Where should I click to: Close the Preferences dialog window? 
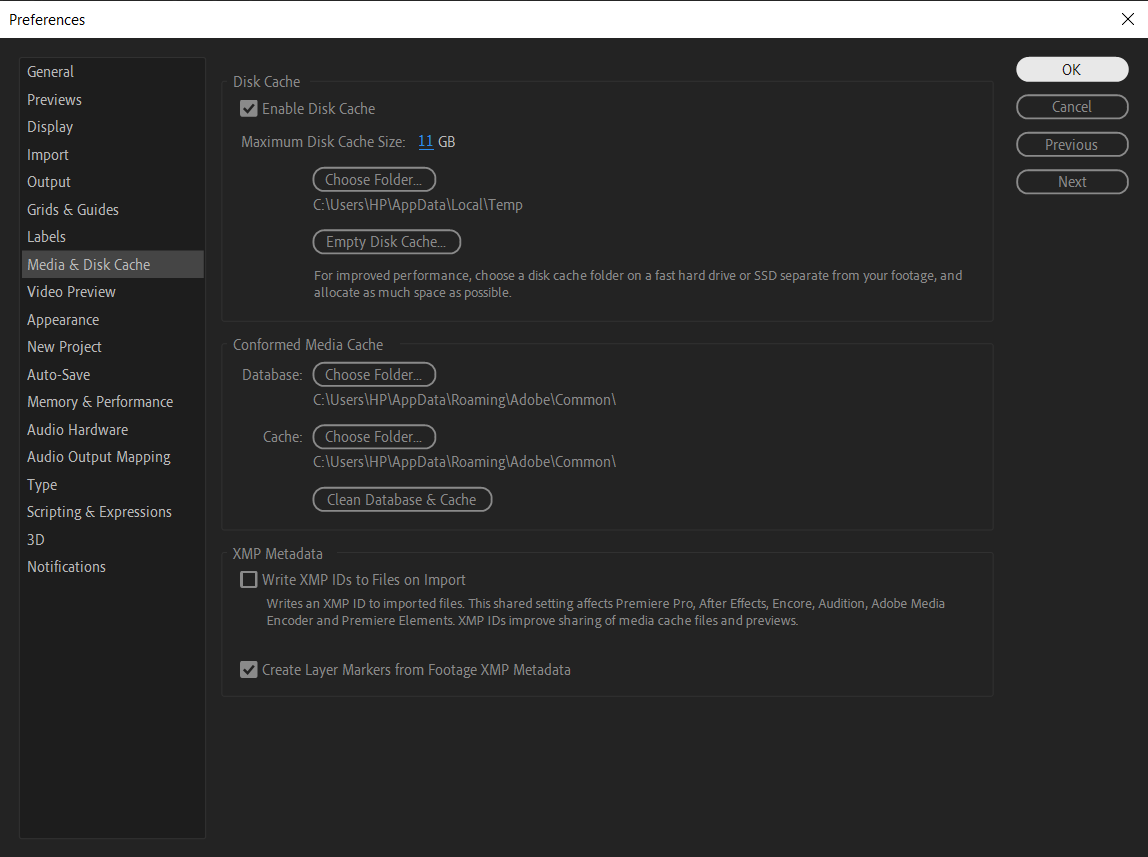coord(1128,19)
